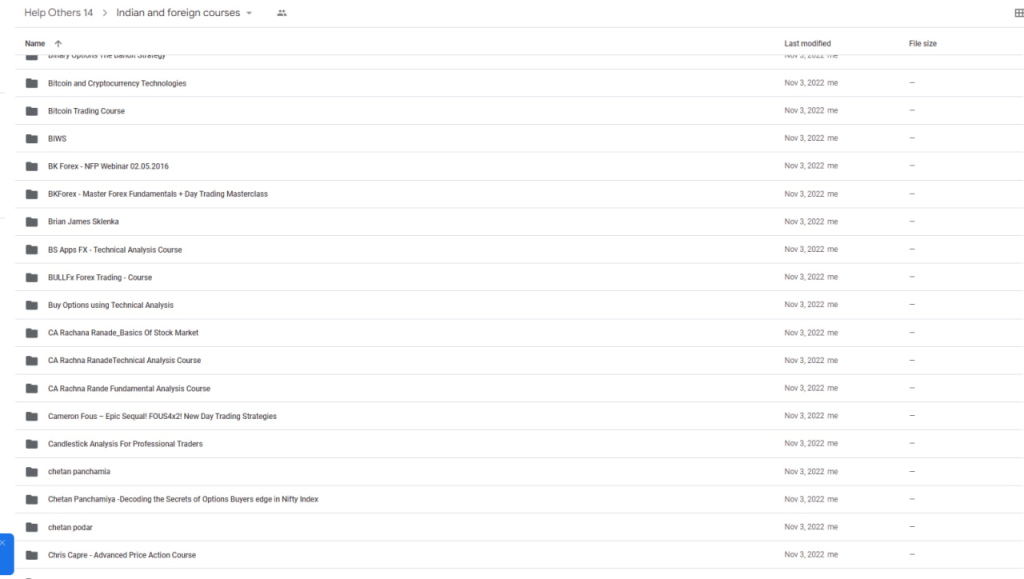Screen dimensions: 1024x579
Task: Click folder icon for Chetan Panchamiya Decoding Secrets
Action: (31, 499)
